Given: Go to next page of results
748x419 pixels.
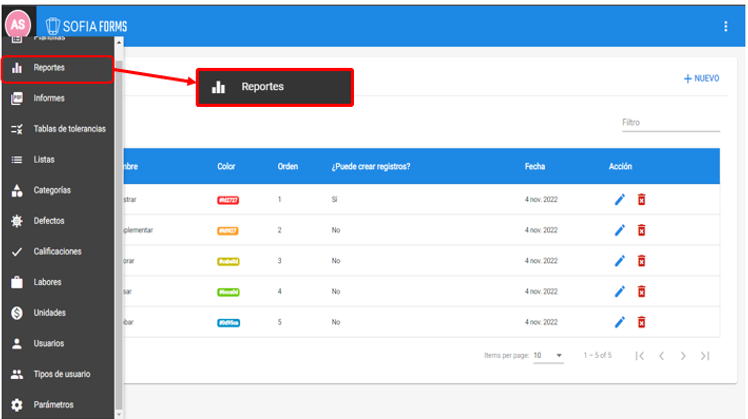Looking at the screenshot, I should [x=683, y=355].
